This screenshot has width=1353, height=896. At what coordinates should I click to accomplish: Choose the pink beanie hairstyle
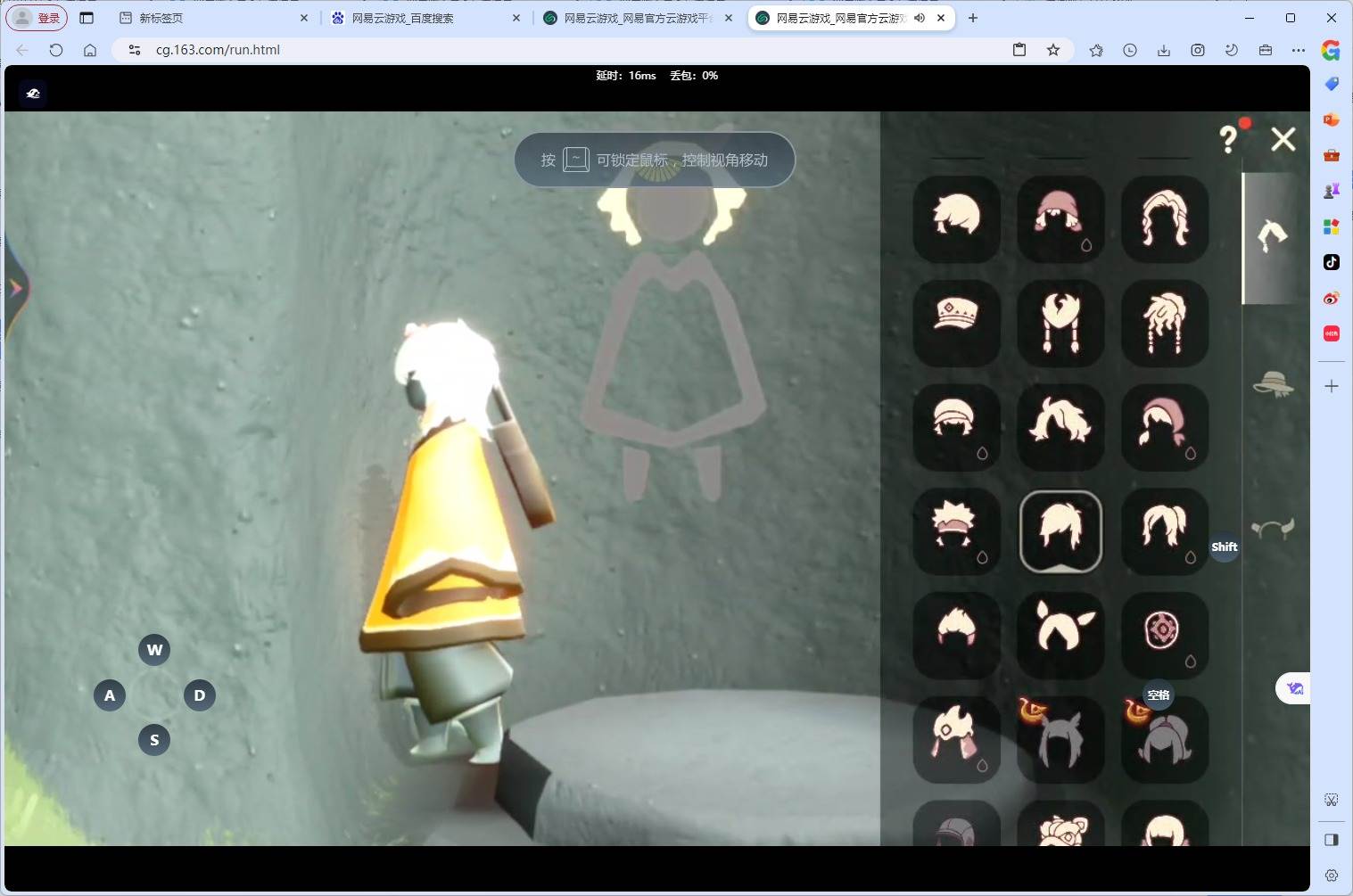(1060, 218)
